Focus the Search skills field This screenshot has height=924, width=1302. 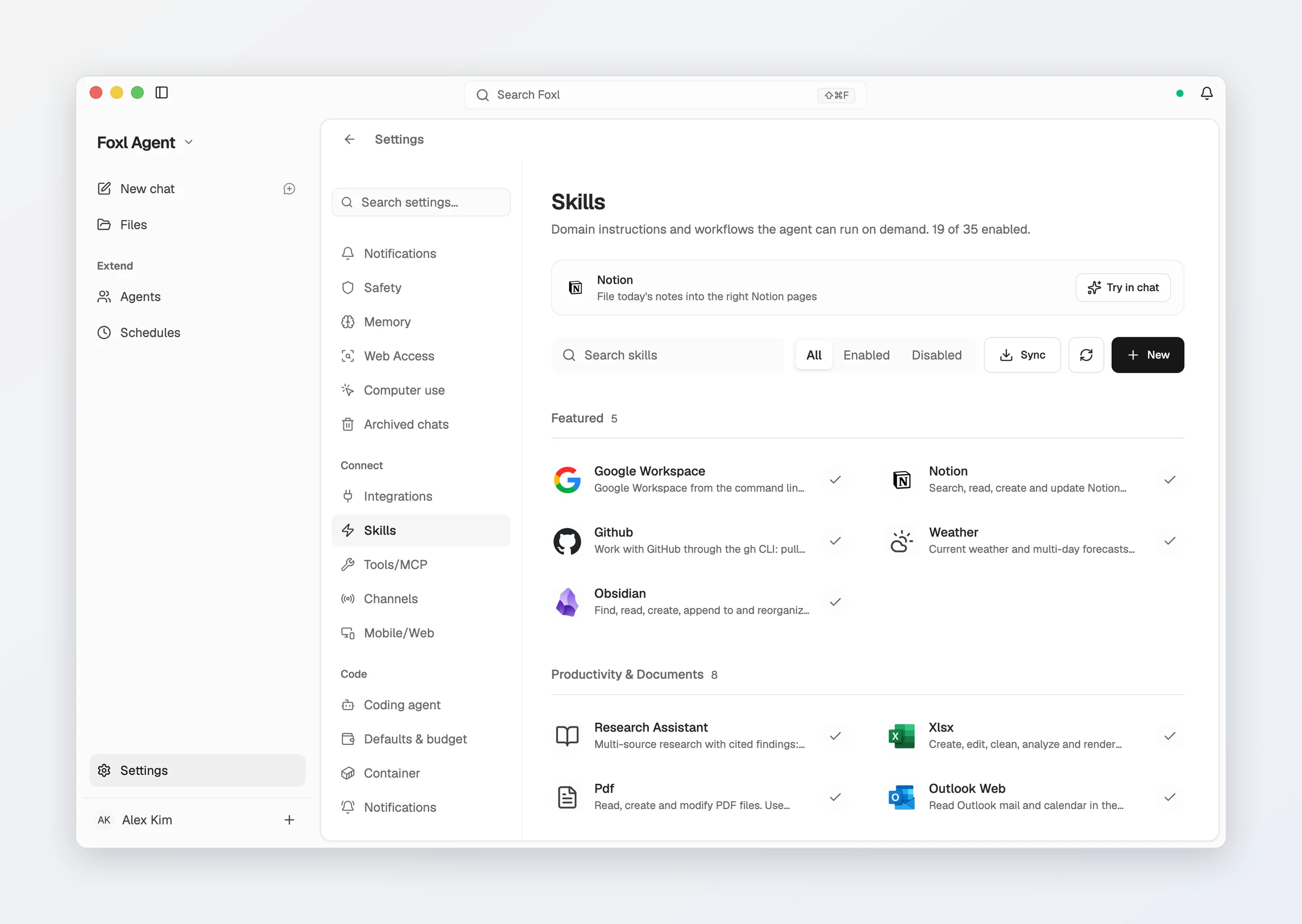(x=667, y=355)
